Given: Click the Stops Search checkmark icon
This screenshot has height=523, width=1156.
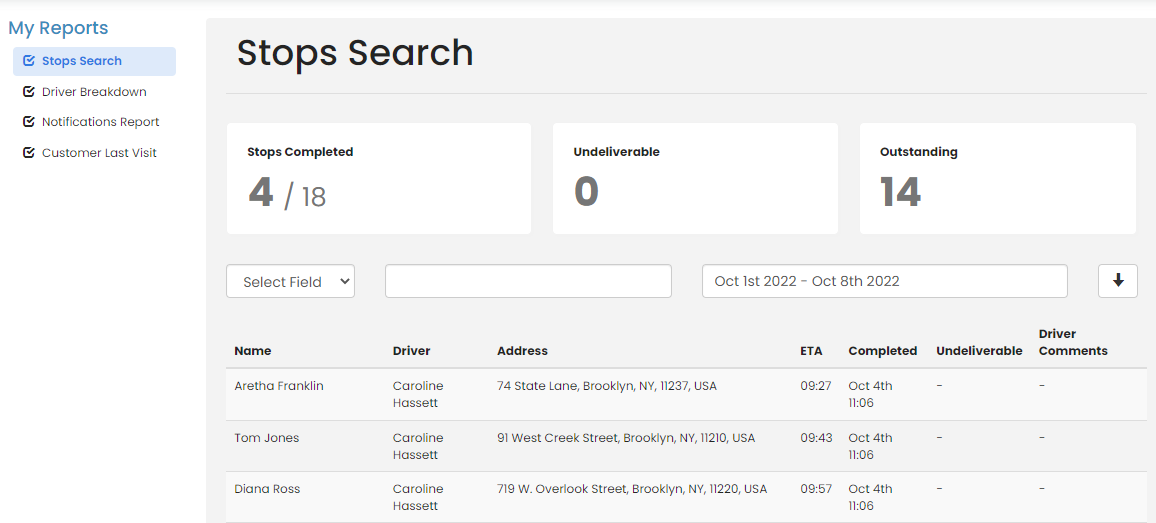Looking at the screenshot, I should 29,61.
